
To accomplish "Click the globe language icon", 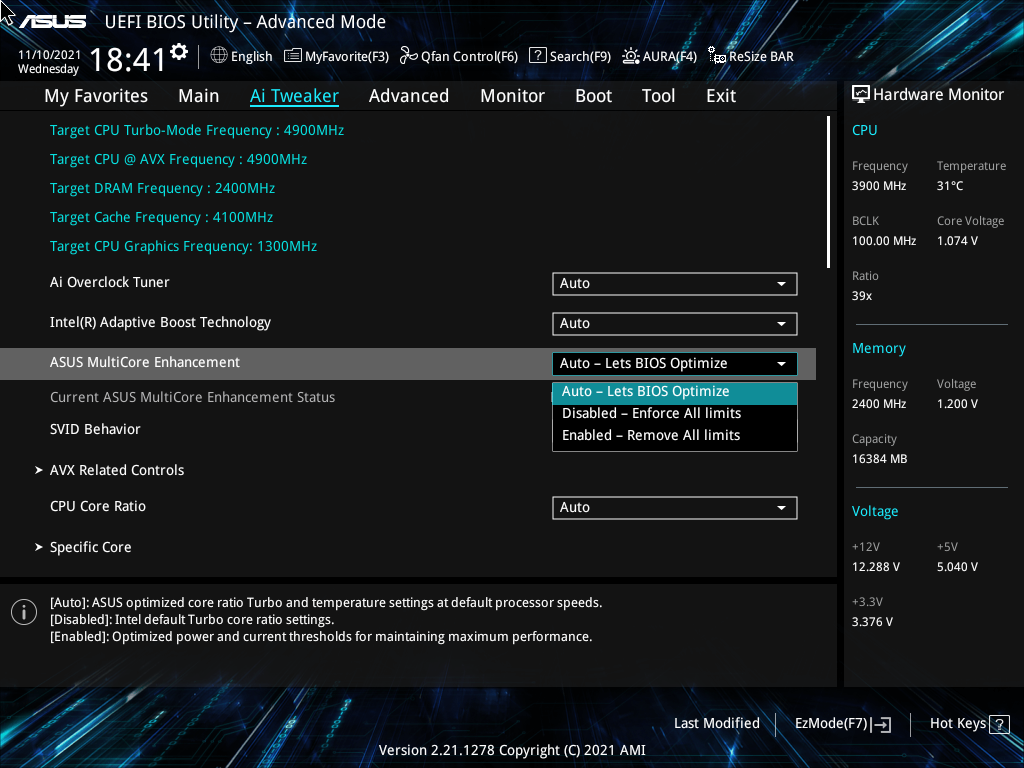I will pos(219,56).
